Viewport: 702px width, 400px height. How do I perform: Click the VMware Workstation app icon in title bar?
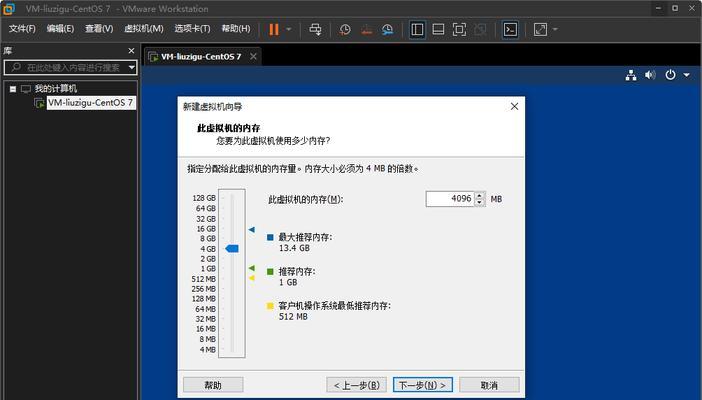(x=9, y=9)
